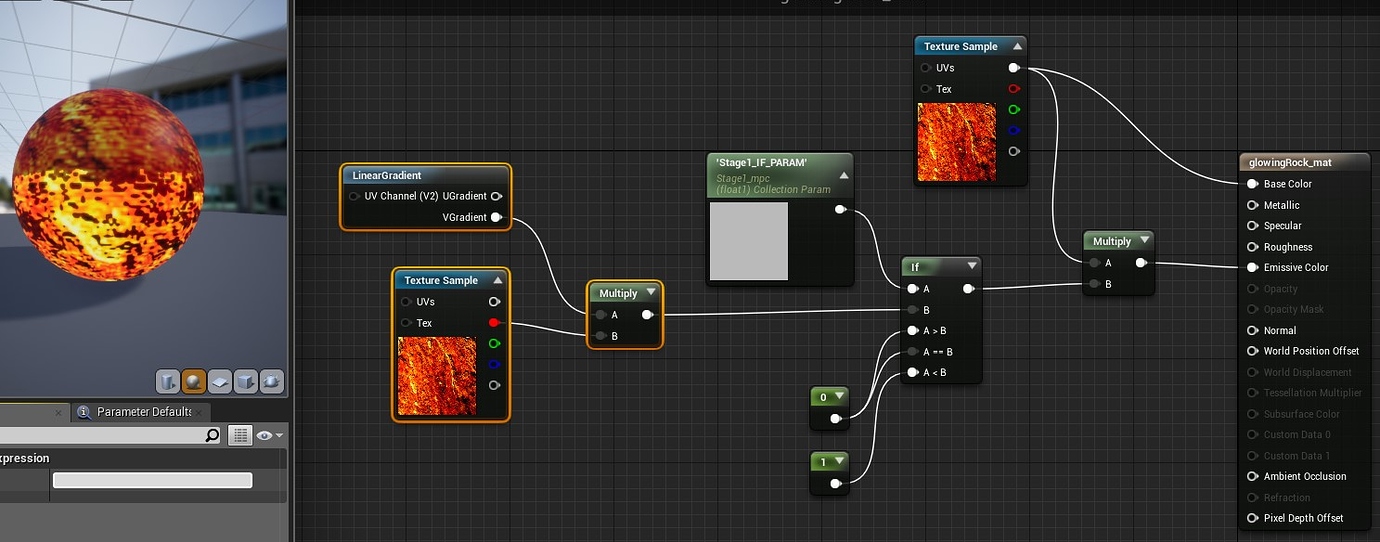Select the cylinder preview mesh icon
The height and width of the screenshot is (542, 1380).
[168, 381]
